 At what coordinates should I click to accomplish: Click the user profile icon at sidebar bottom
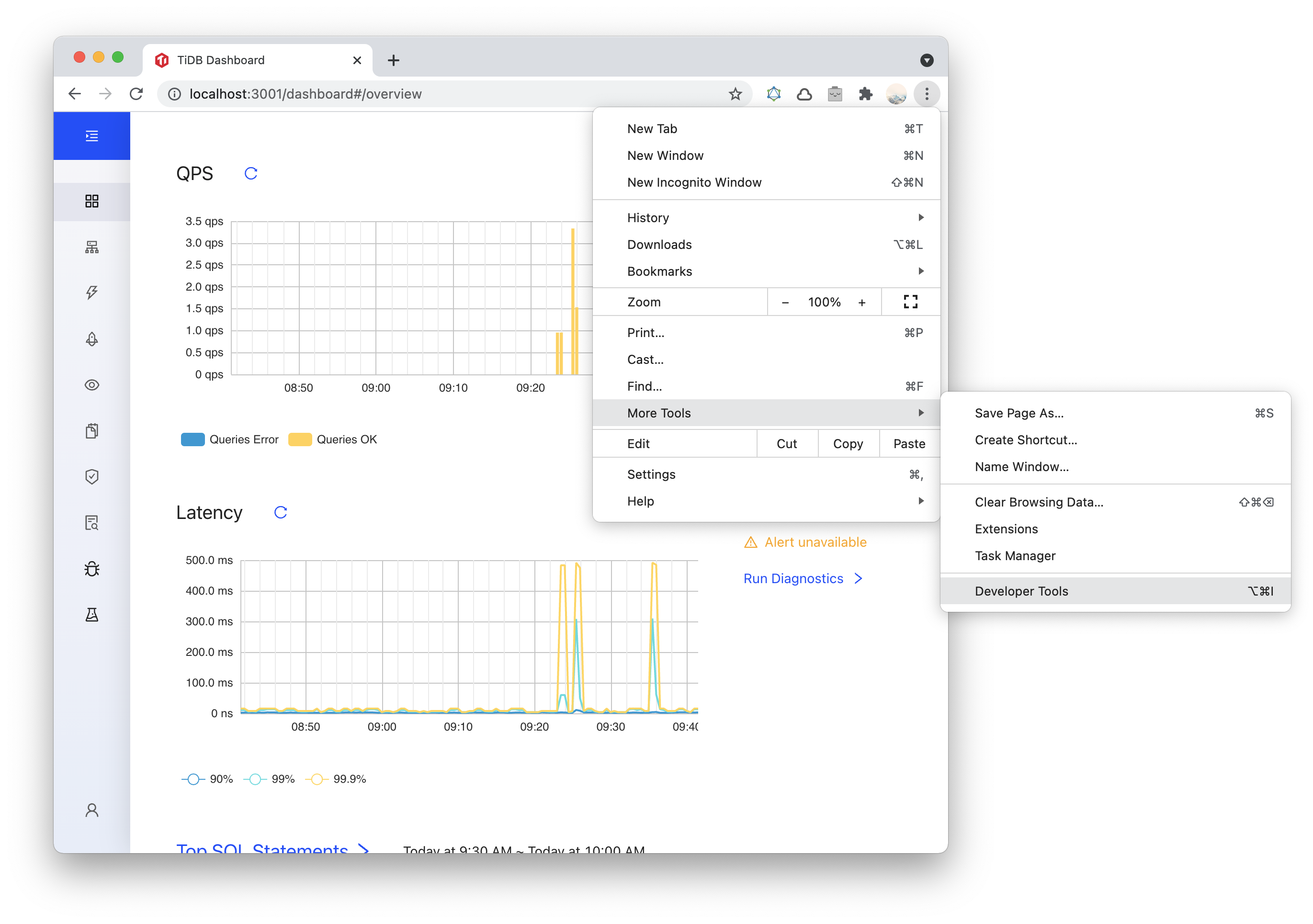click(x=92, y=810)
